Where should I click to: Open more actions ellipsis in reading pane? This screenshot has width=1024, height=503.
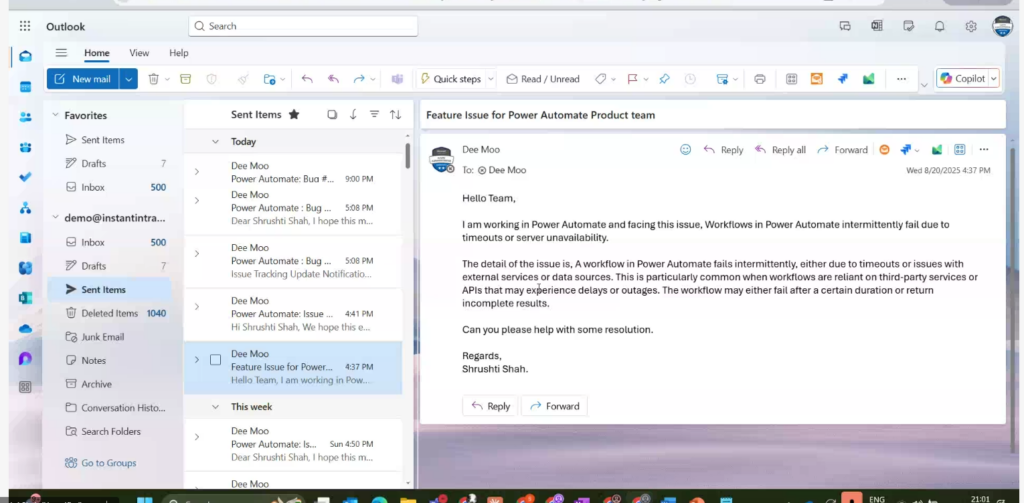(x=984, y=150)
